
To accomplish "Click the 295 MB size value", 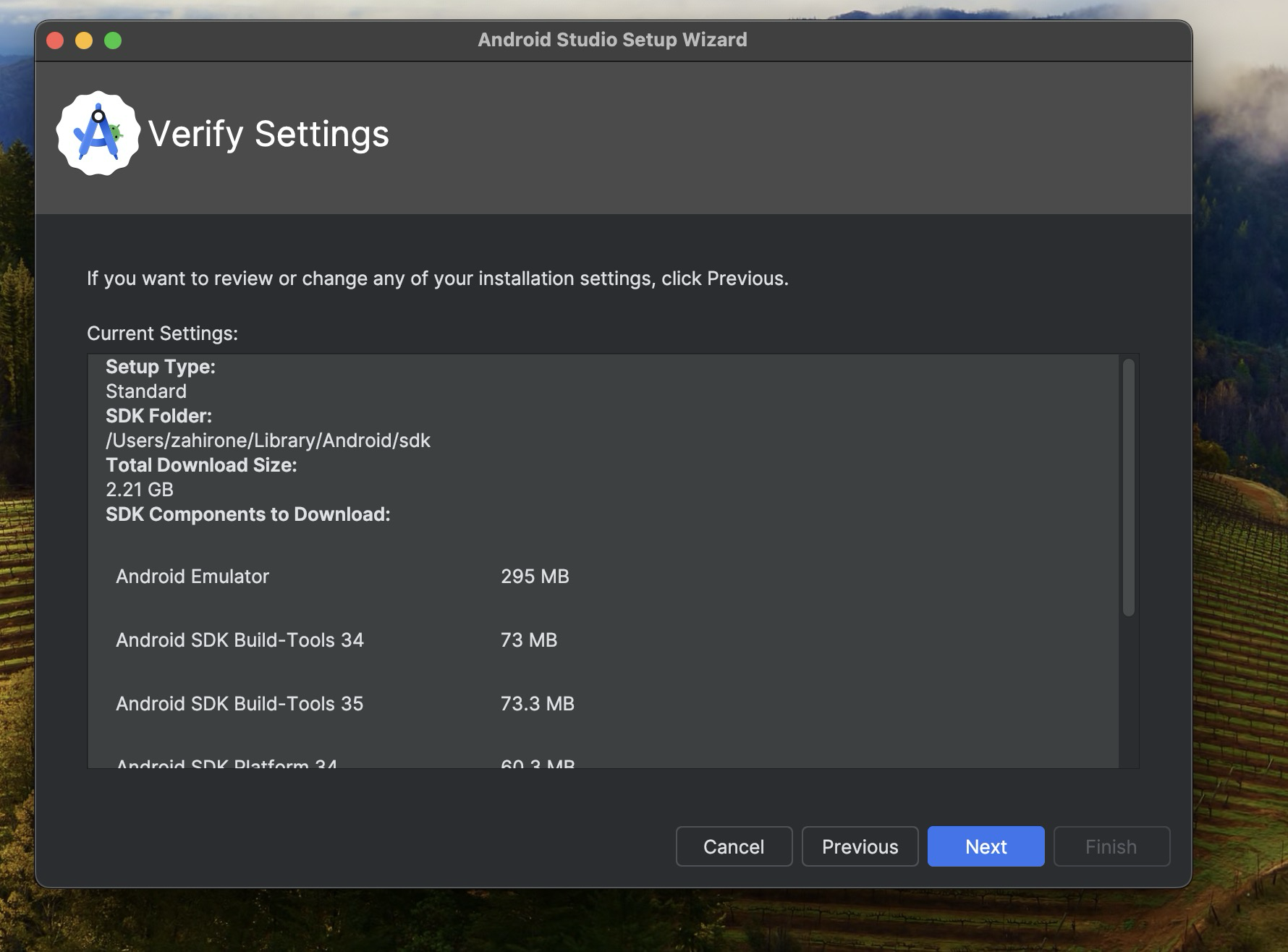I will (x=535, y=577).
